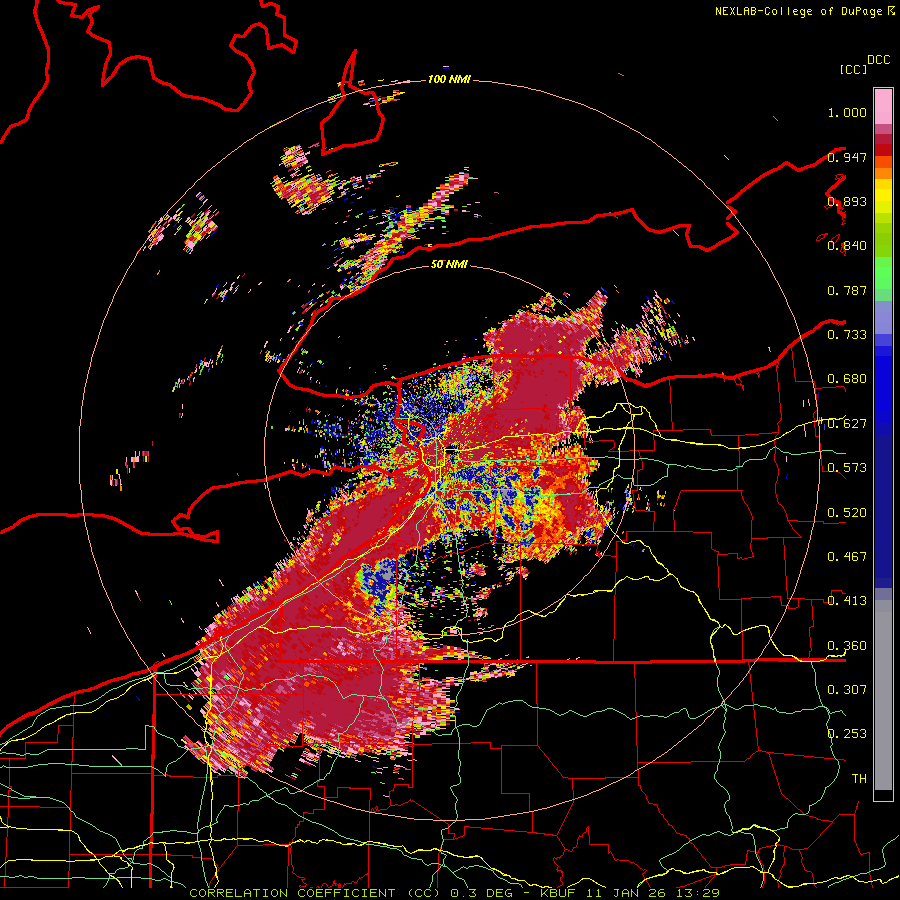Click the [CC] units label above the scale
This screenshot has width=900, height=900.
[x=853, y=69]
